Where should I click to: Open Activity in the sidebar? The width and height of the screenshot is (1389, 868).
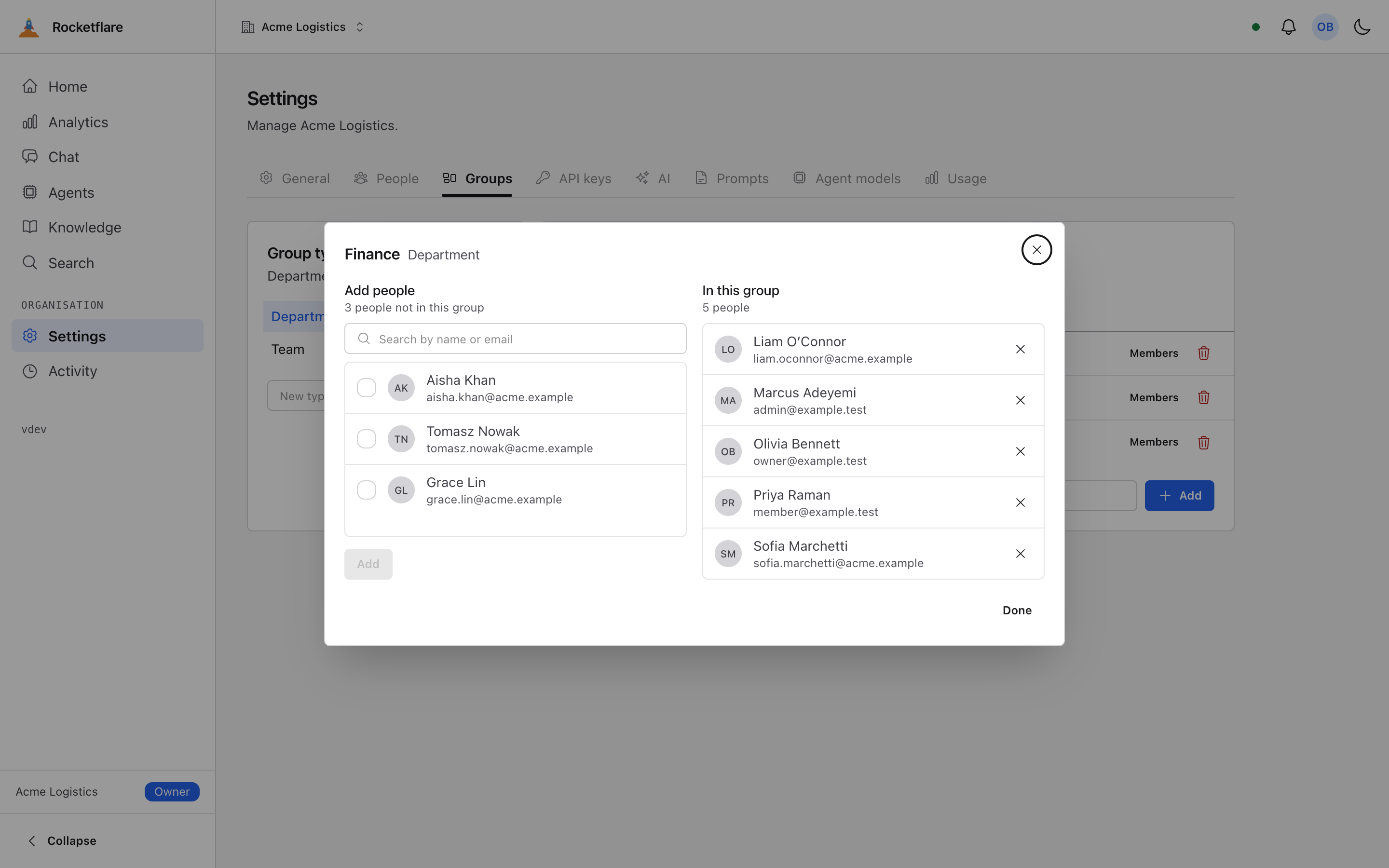click(x=108, y=371)
